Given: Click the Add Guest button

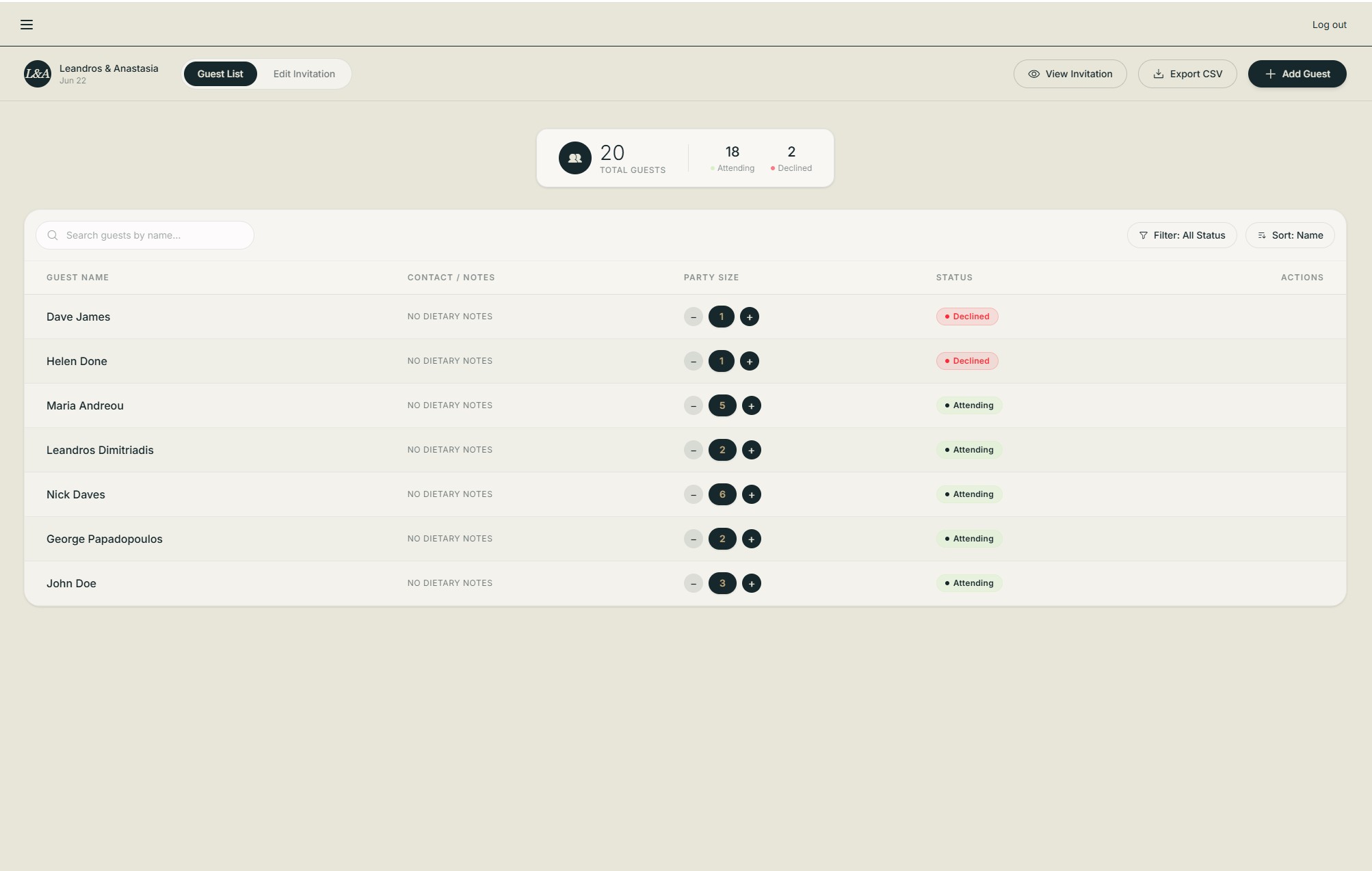Looking at the screenshot, I should (1297, 74).
